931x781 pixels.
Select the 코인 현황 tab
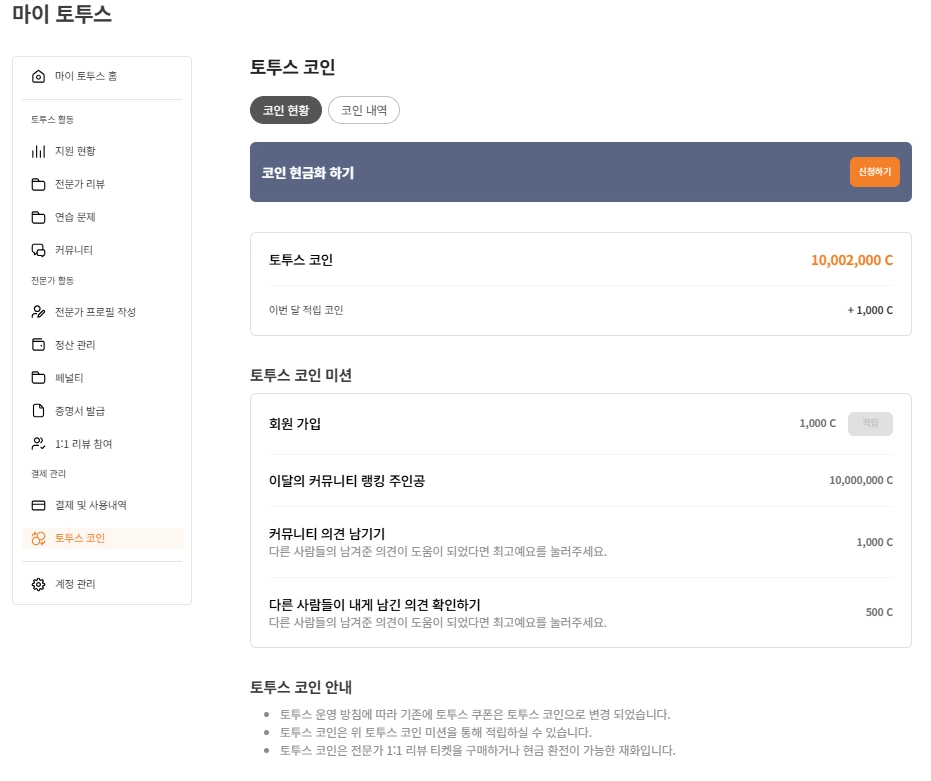[x=286, y=110]
